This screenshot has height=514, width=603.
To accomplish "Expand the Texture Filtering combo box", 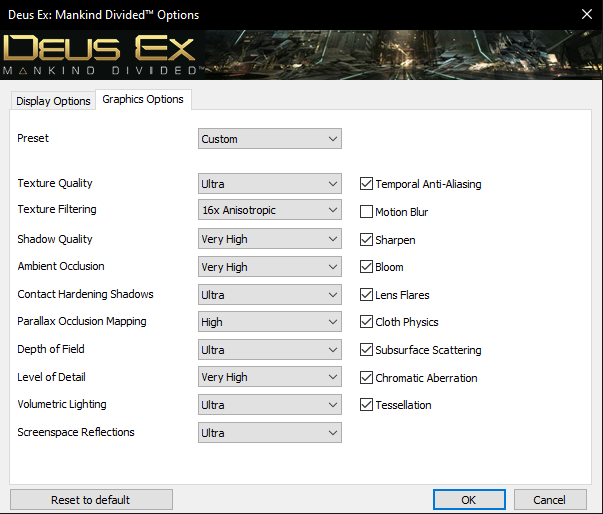I will (x=270, y=210).
